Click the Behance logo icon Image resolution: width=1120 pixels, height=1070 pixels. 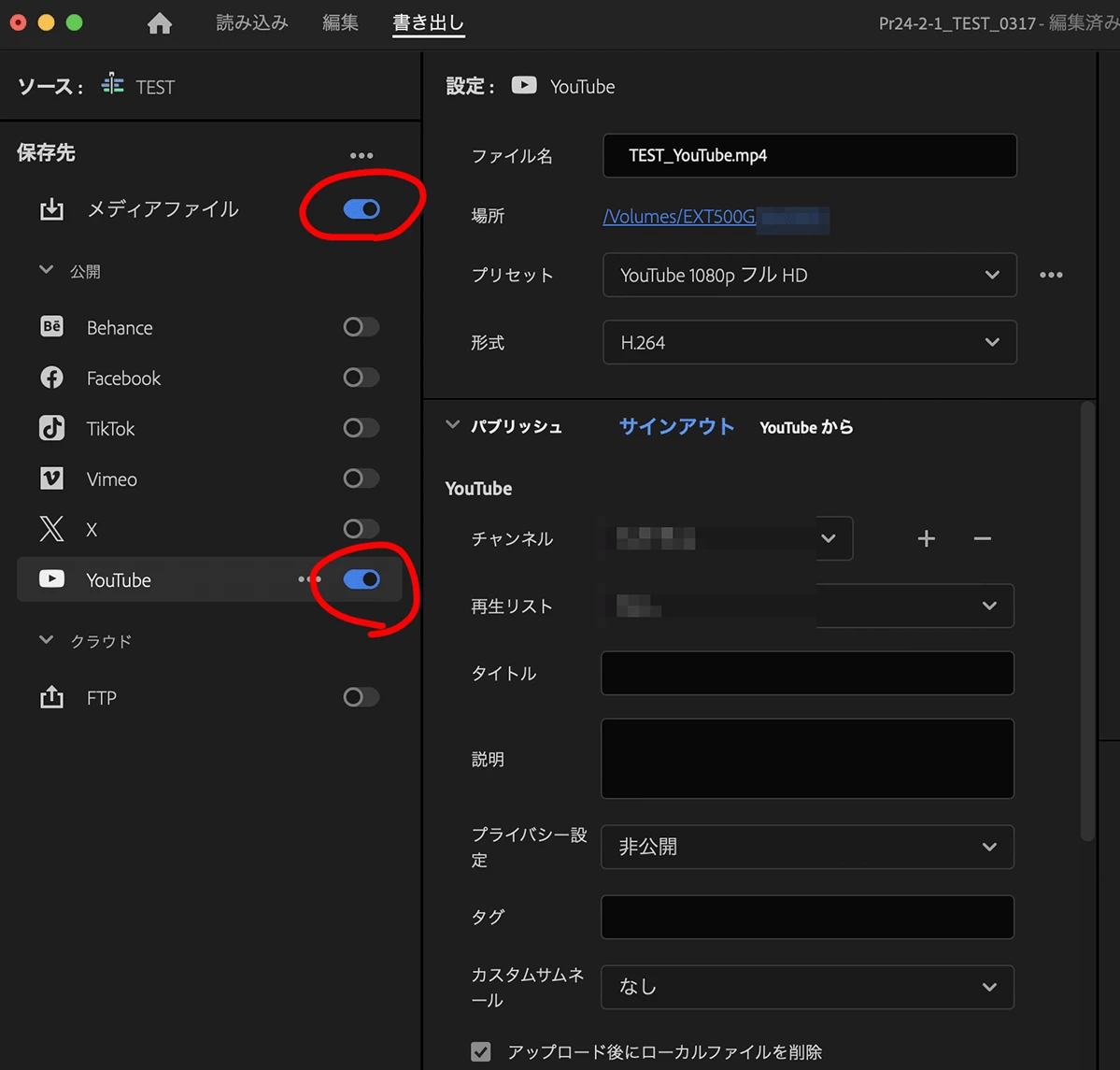pos(51,327)
